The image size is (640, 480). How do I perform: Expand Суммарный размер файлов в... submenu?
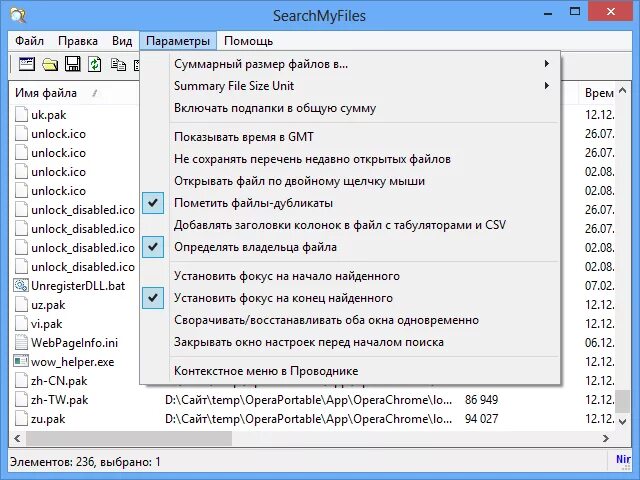pos(350,64)
